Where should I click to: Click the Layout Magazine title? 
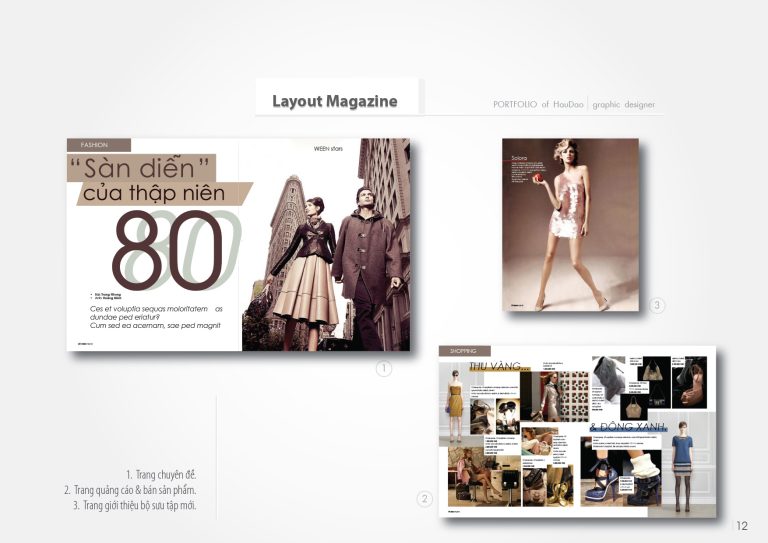334,101
